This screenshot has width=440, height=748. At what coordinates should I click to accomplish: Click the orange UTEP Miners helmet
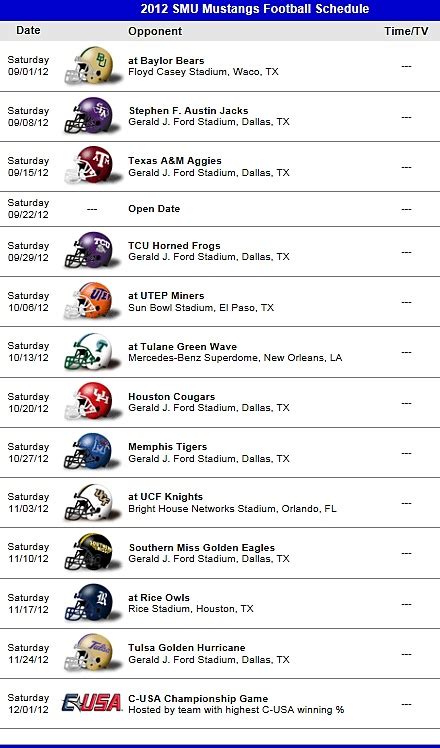(91, 301)
